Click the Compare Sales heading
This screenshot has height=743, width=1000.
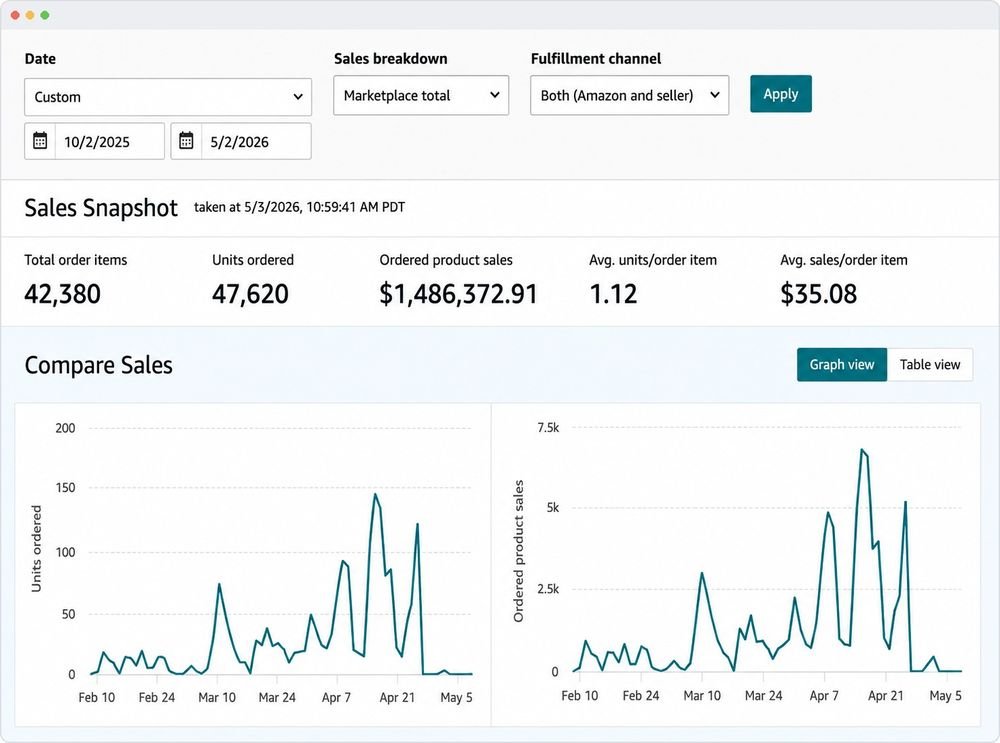coord(98,365)
